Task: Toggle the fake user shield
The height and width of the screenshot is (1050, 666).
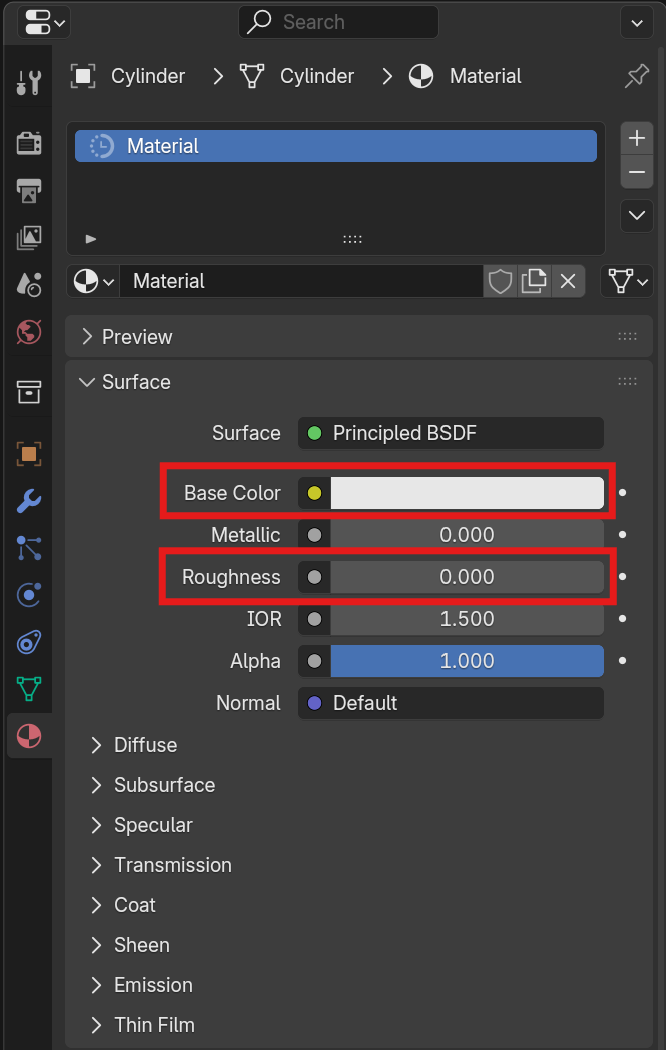Action: [x=500, y=281]
